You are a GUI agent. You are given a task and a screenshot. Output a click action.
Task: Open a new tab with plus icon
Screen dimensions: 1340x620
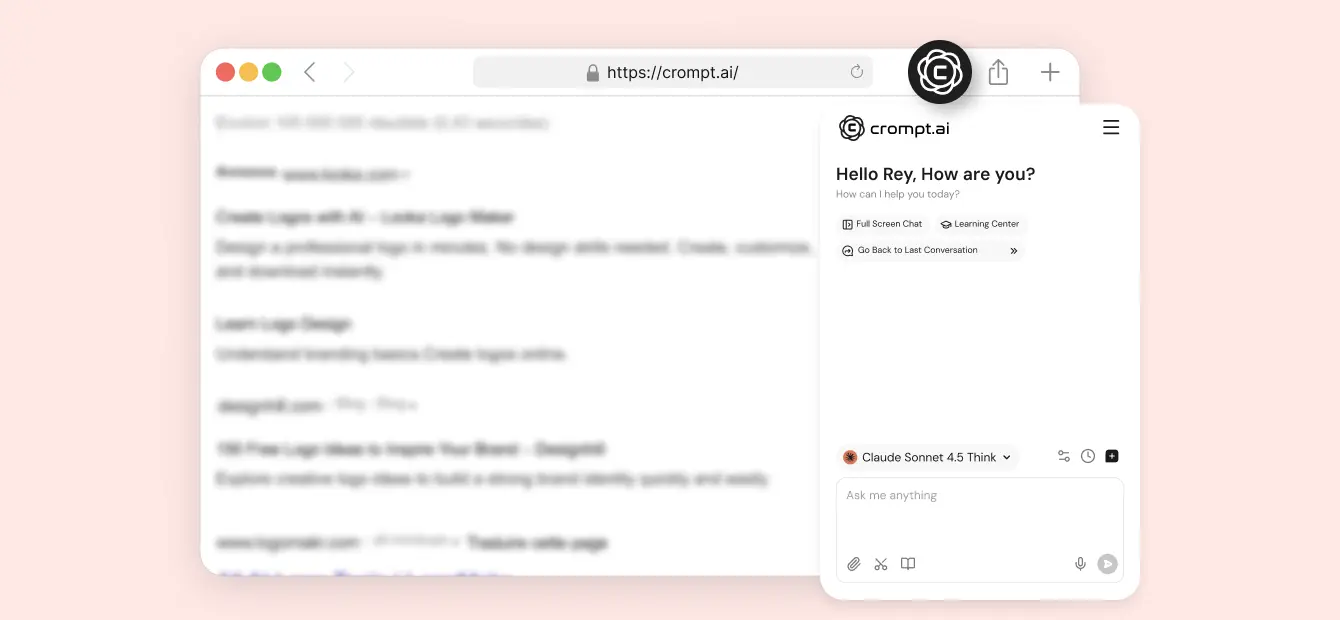[1050, 72]
